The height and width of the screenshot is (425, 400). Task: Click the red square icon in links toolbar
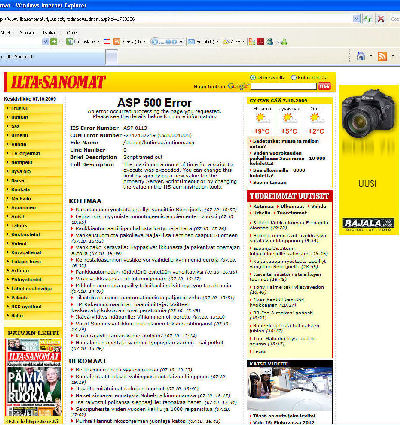click(x=260, y=42)
